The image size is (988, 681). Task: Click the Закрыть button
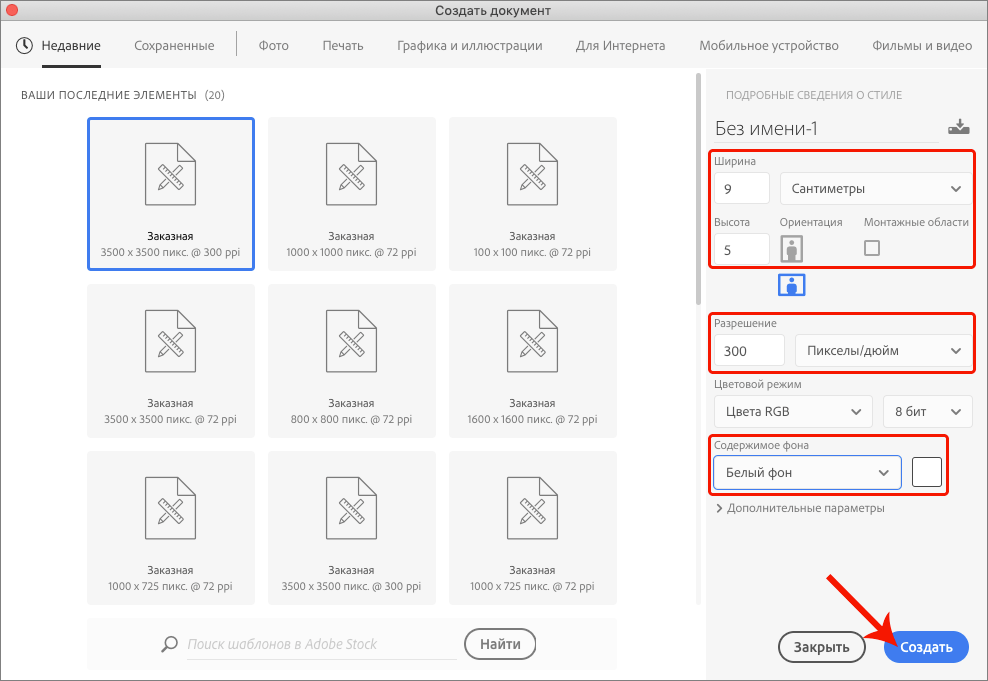[821, 647]
